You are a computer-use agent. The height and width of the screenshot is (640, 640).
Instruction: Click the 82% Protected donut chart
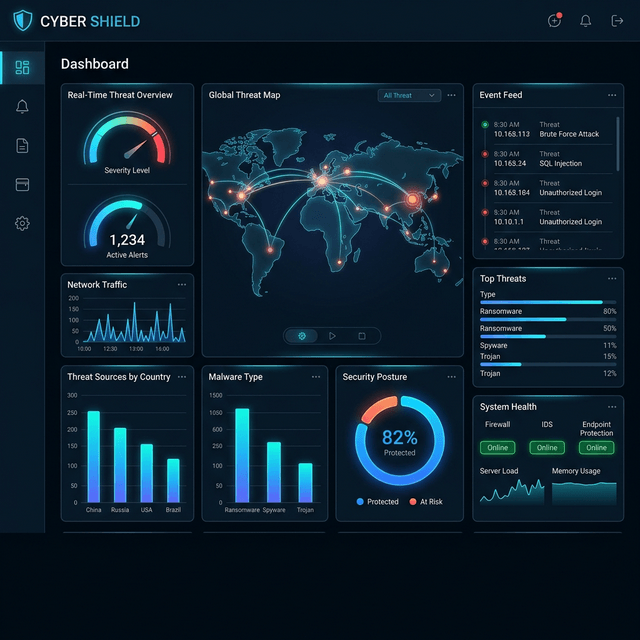click(x=400, y=440)
